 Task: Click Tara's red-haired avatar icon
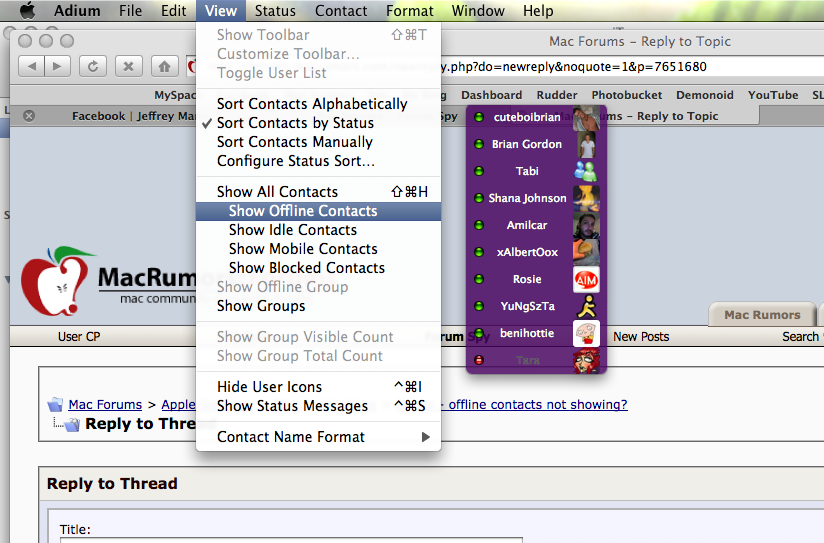[x=586, y=361]
